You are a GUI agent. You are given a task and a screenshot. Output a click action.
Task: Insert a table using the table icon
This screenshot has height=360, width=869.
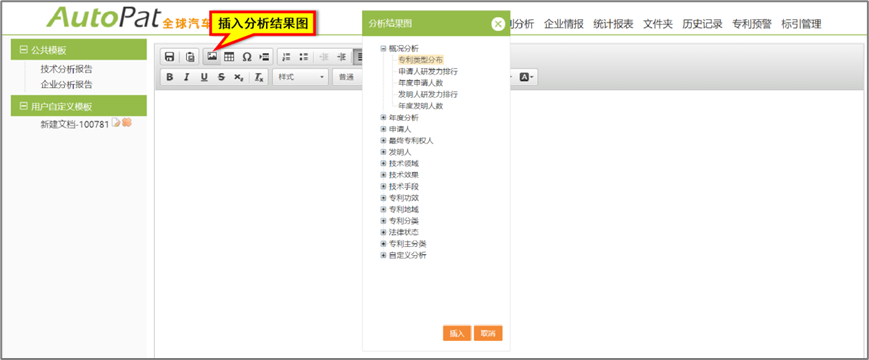229,56
